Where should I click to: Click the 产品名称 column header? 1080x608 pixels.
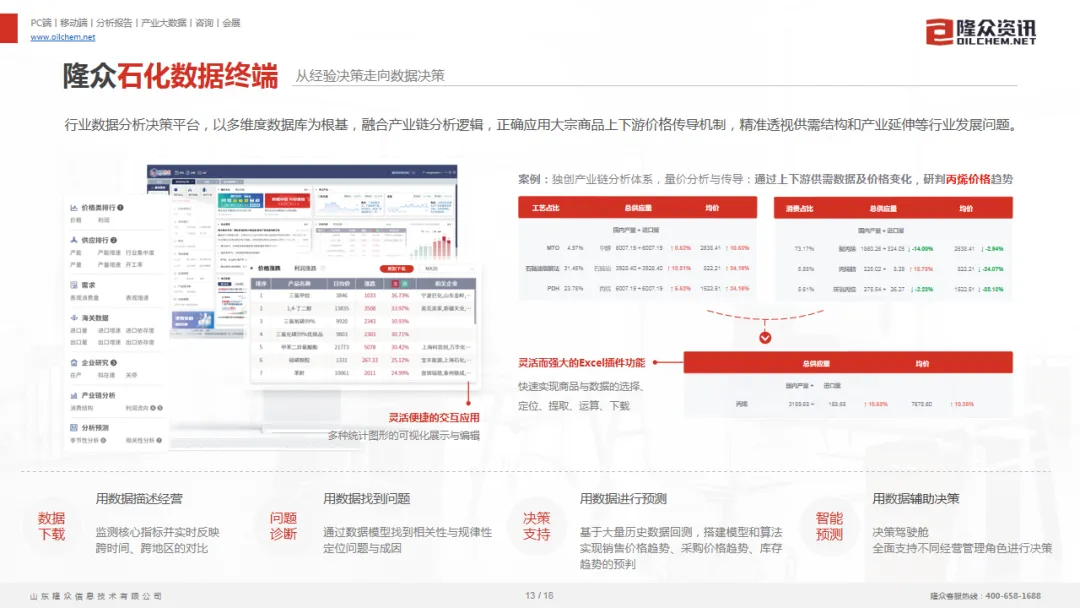pyautogui.click(x=299, y=284)
